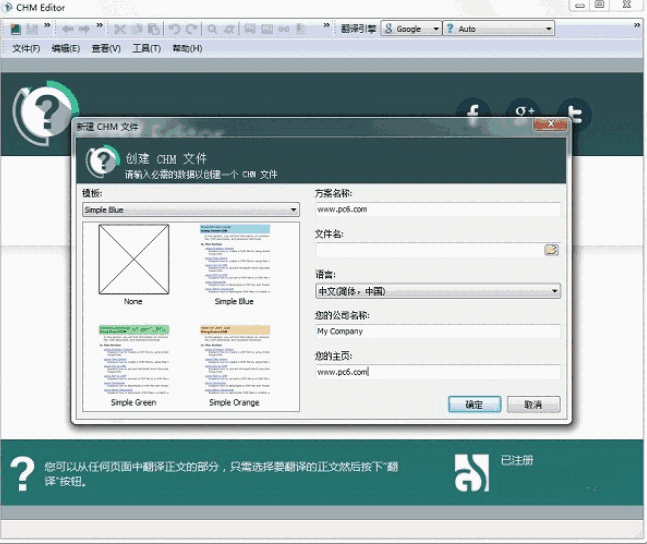The height and width of the screenshot is (544, 647).
Task: Open the 查看(V) menu
Action: point(106,49)
